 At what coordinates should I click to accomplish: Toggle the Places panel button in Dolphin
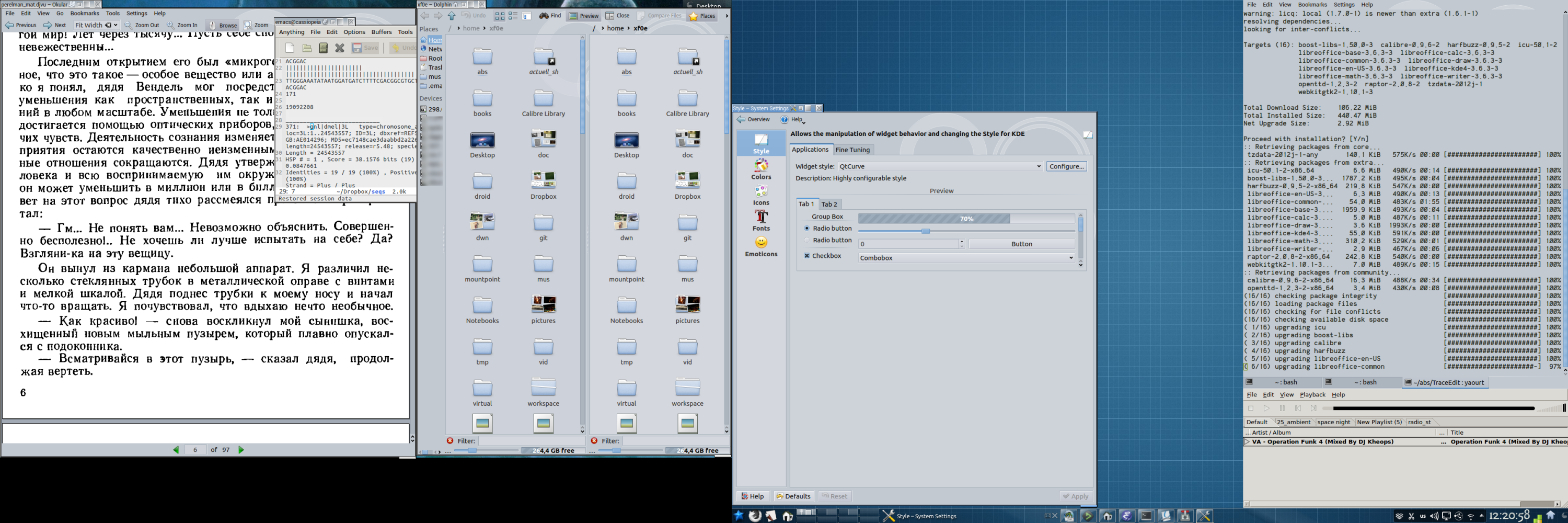tap(702, 16)
